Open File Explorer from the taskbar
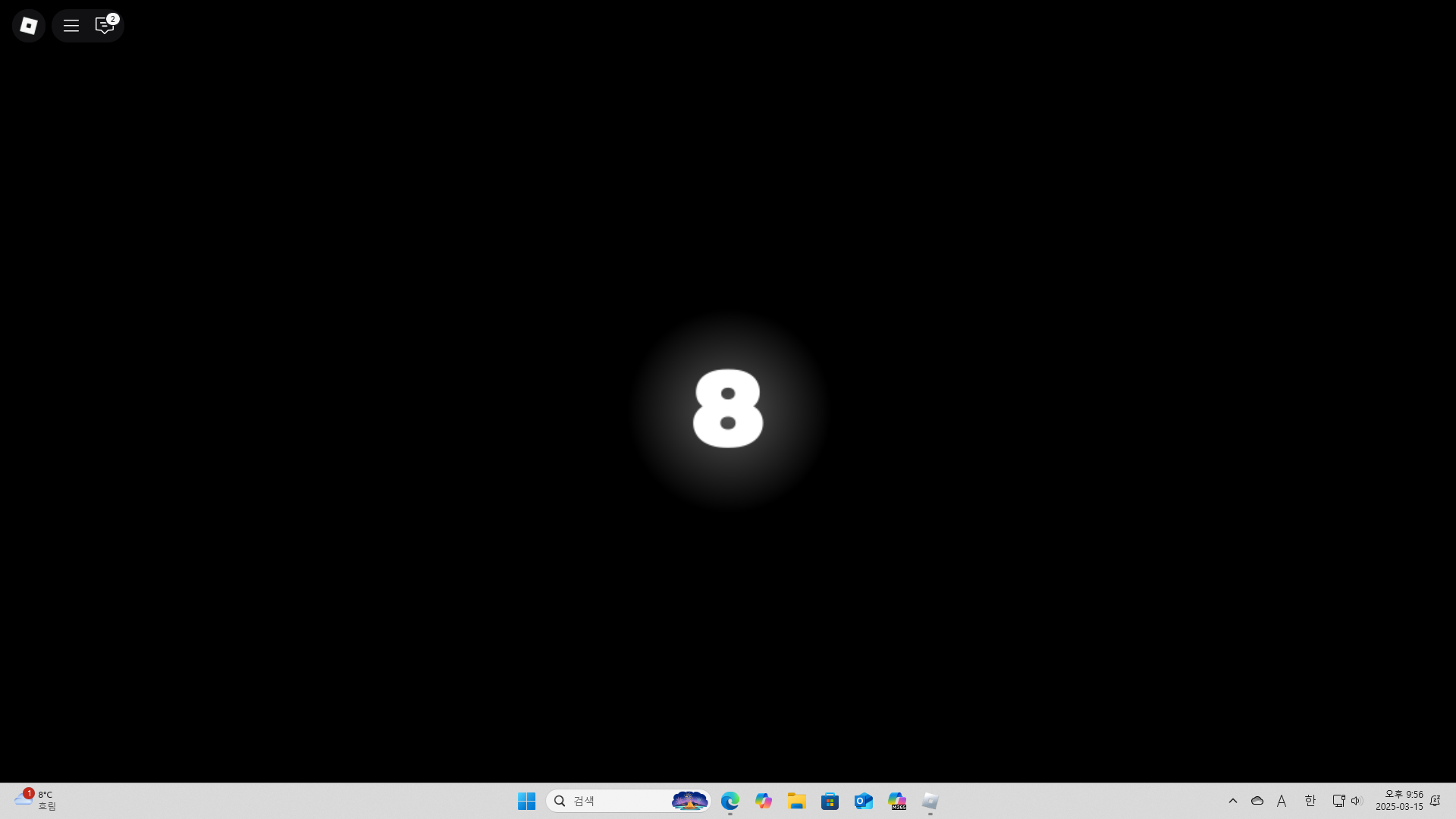This screenshot has width=1456, height=819. pos(796,801)
